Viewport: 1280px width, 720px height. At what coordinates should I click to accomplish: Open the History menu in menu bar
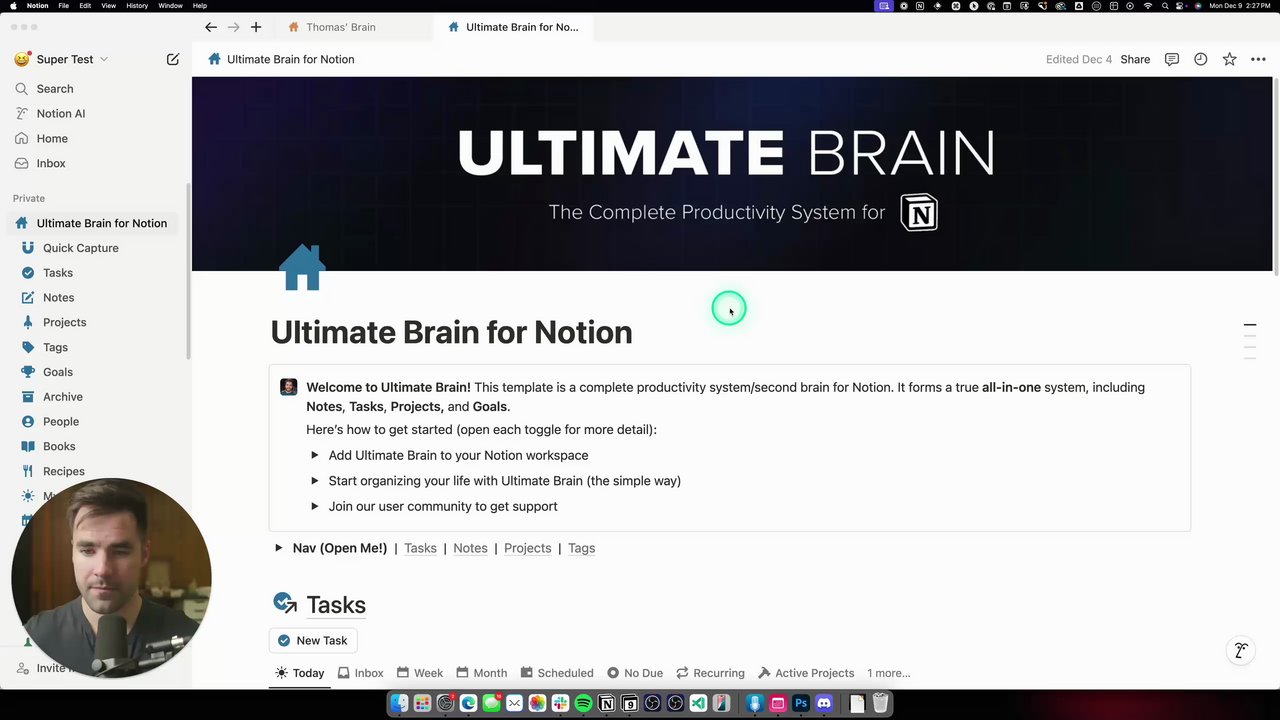(x=137, y=5)
